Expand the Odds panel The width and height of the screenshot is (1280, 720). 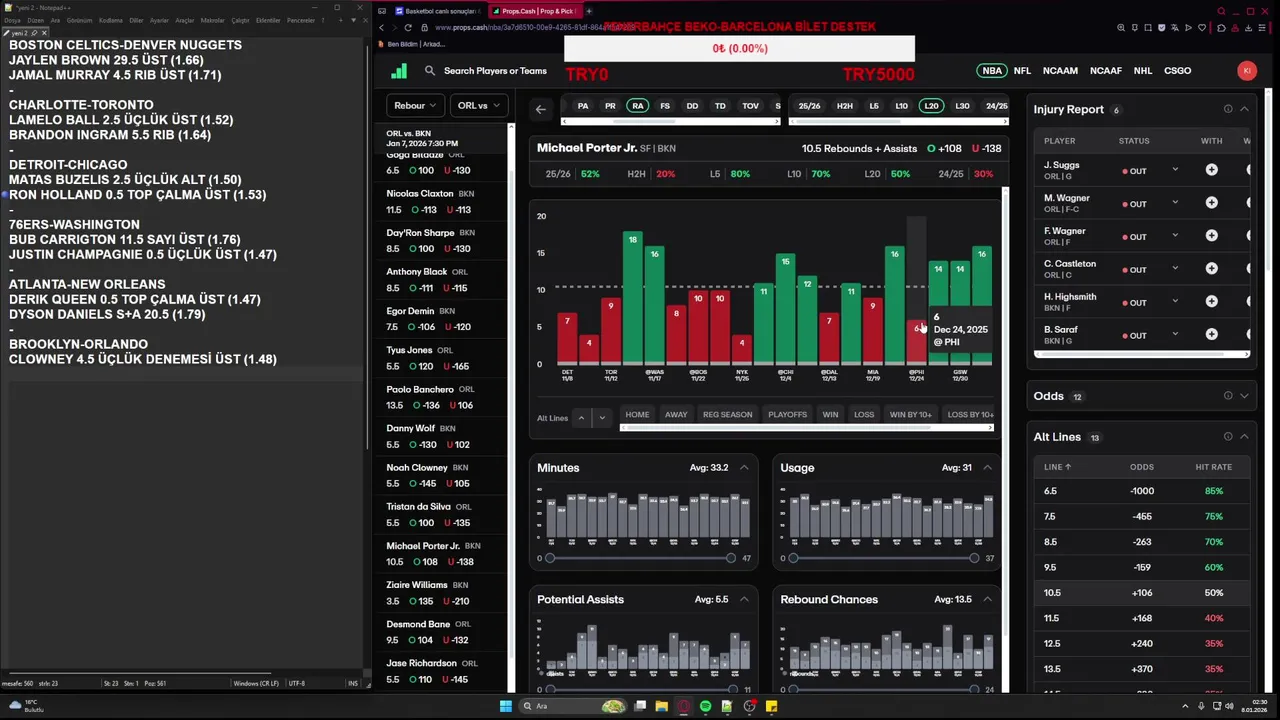(x=1244, y=396)
